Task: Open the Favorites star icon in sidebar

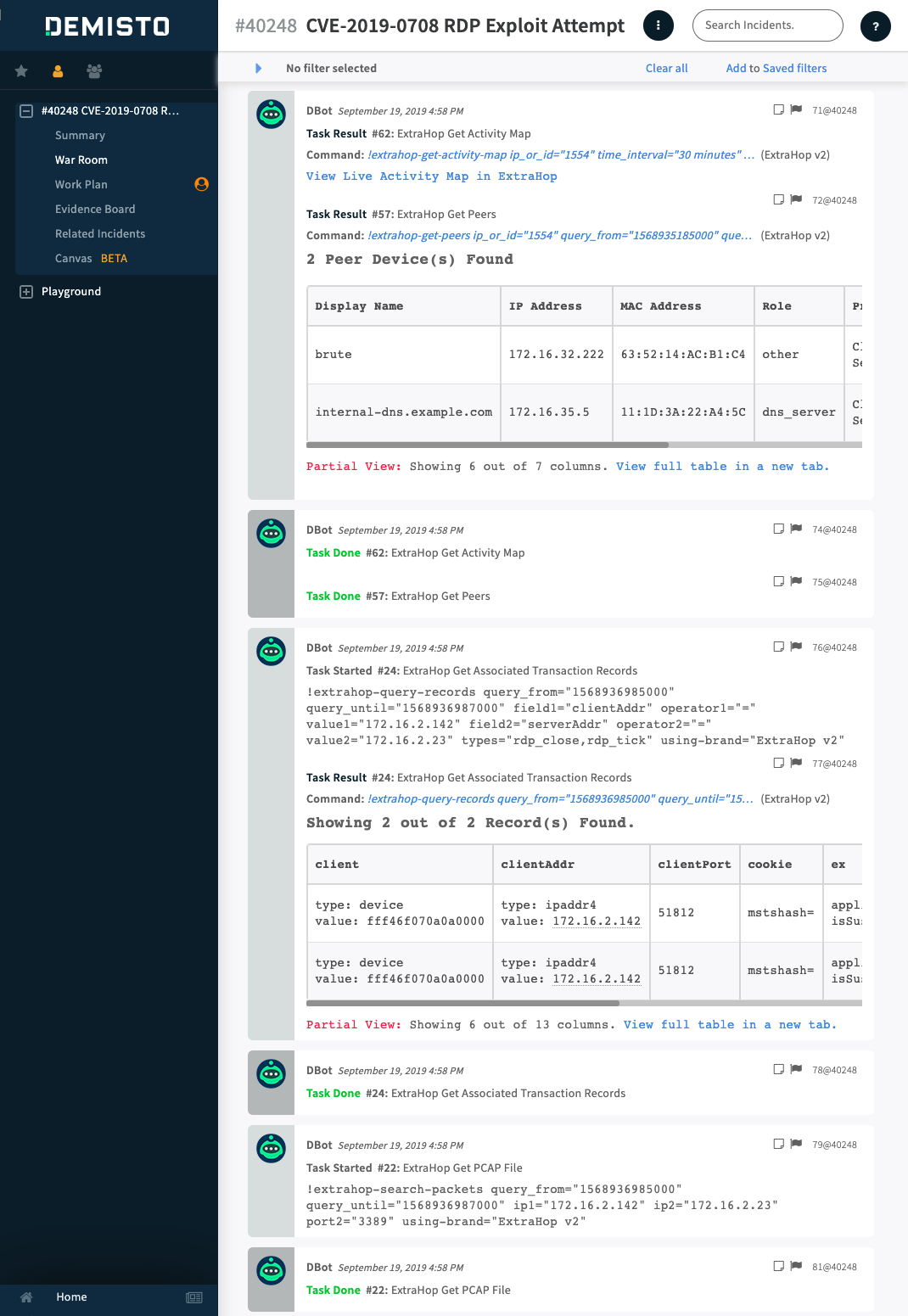Action: click(x=21, y=71)
